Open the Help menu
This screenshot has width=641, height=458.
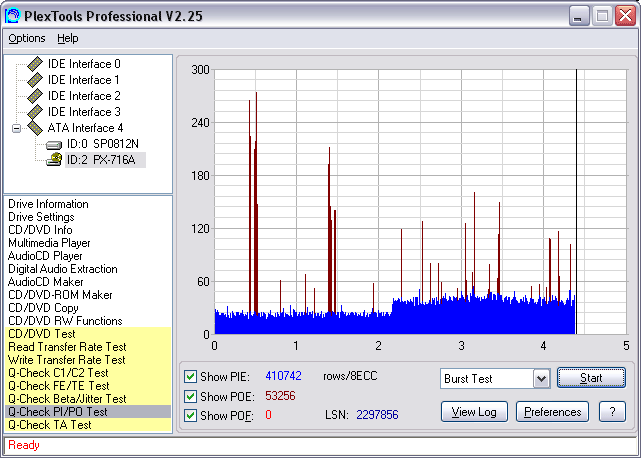67,38
